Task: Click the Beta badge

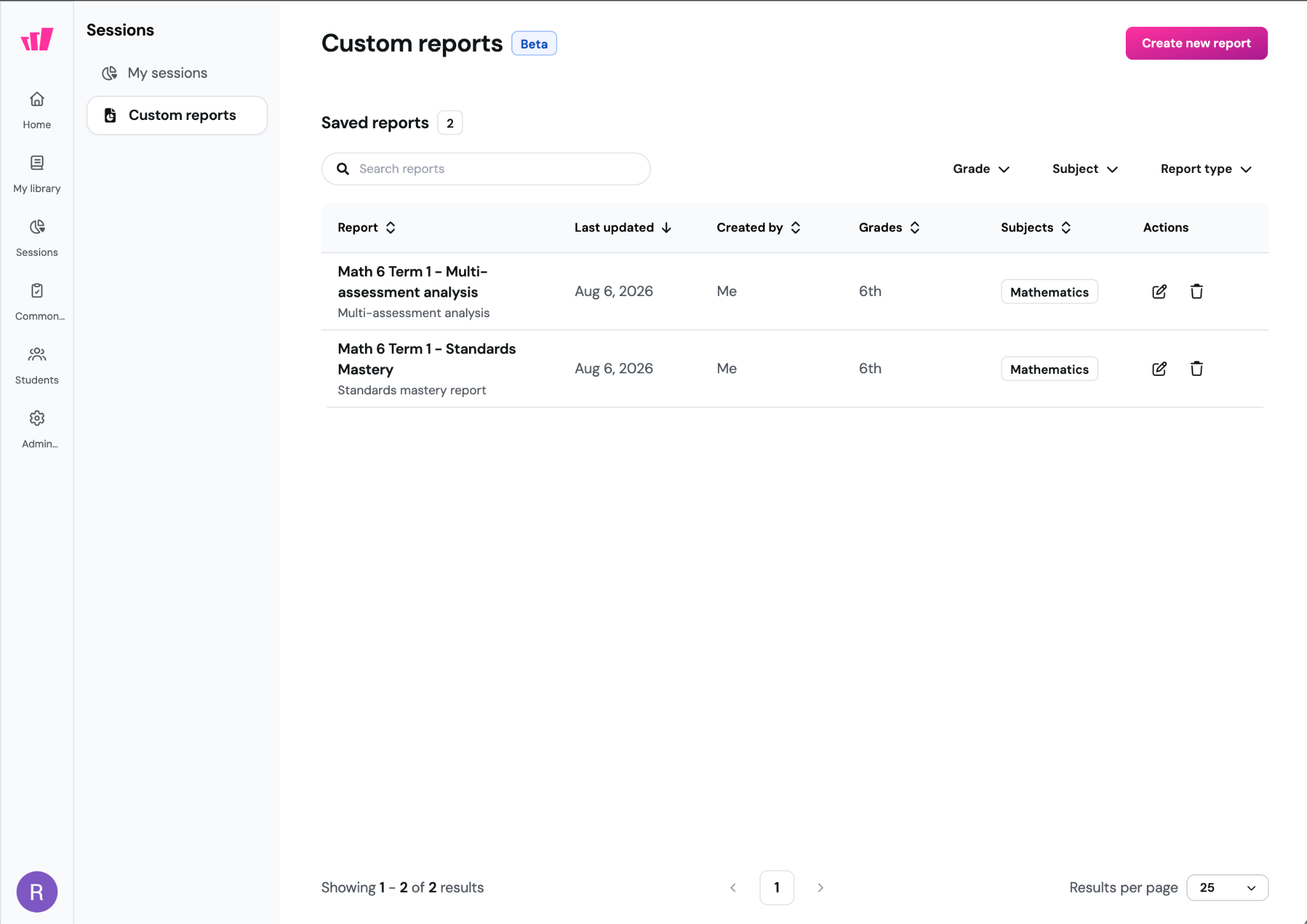Action: pyautogui.click(x=534, y=43)
